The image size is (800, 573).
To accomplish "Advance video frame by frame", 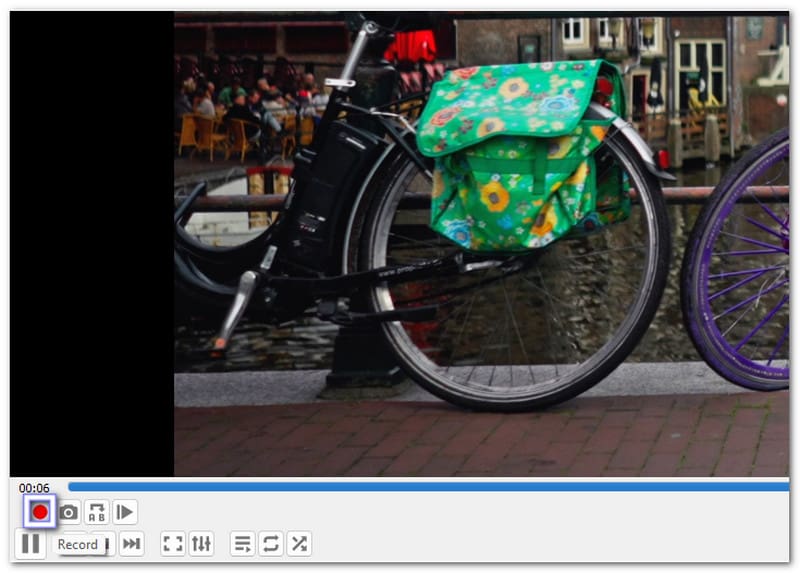I will [125, 513].
